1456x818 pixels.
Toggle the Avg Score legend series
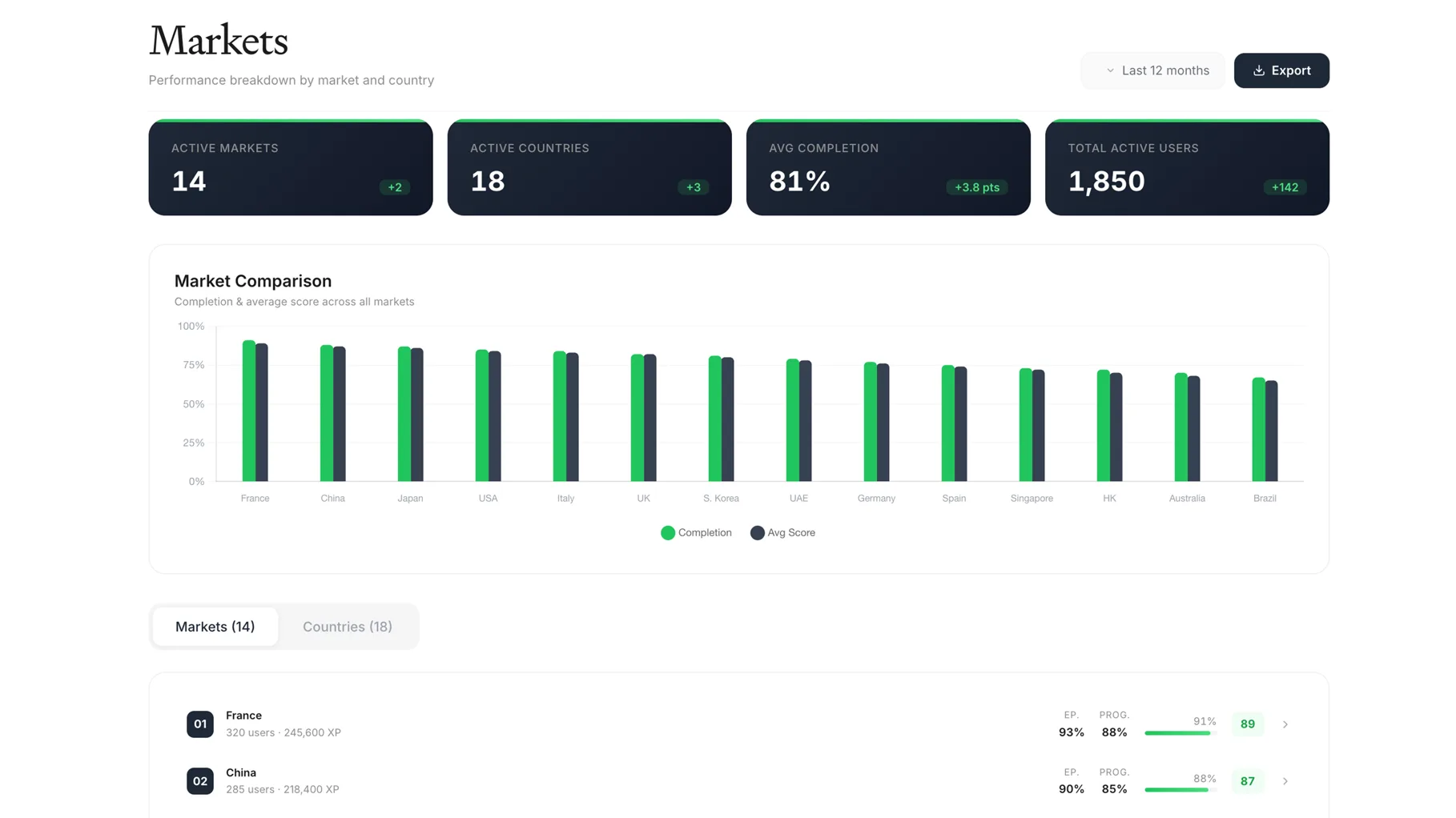782,532
